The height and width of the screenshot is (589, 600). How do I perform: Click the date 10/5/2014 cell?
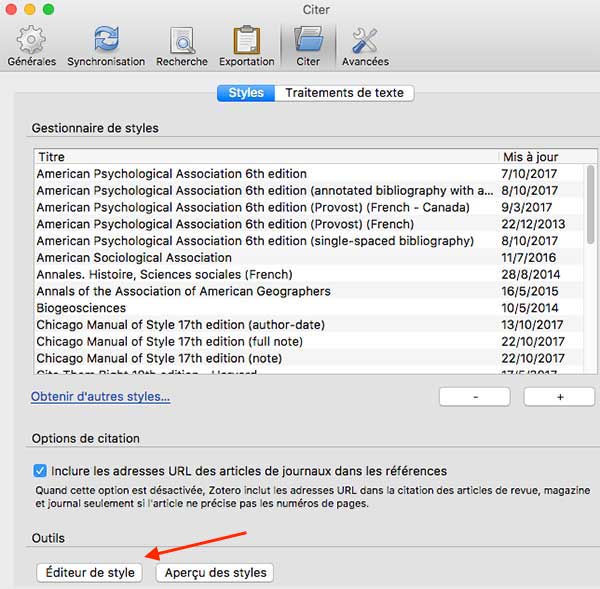(x=530, y=308)
